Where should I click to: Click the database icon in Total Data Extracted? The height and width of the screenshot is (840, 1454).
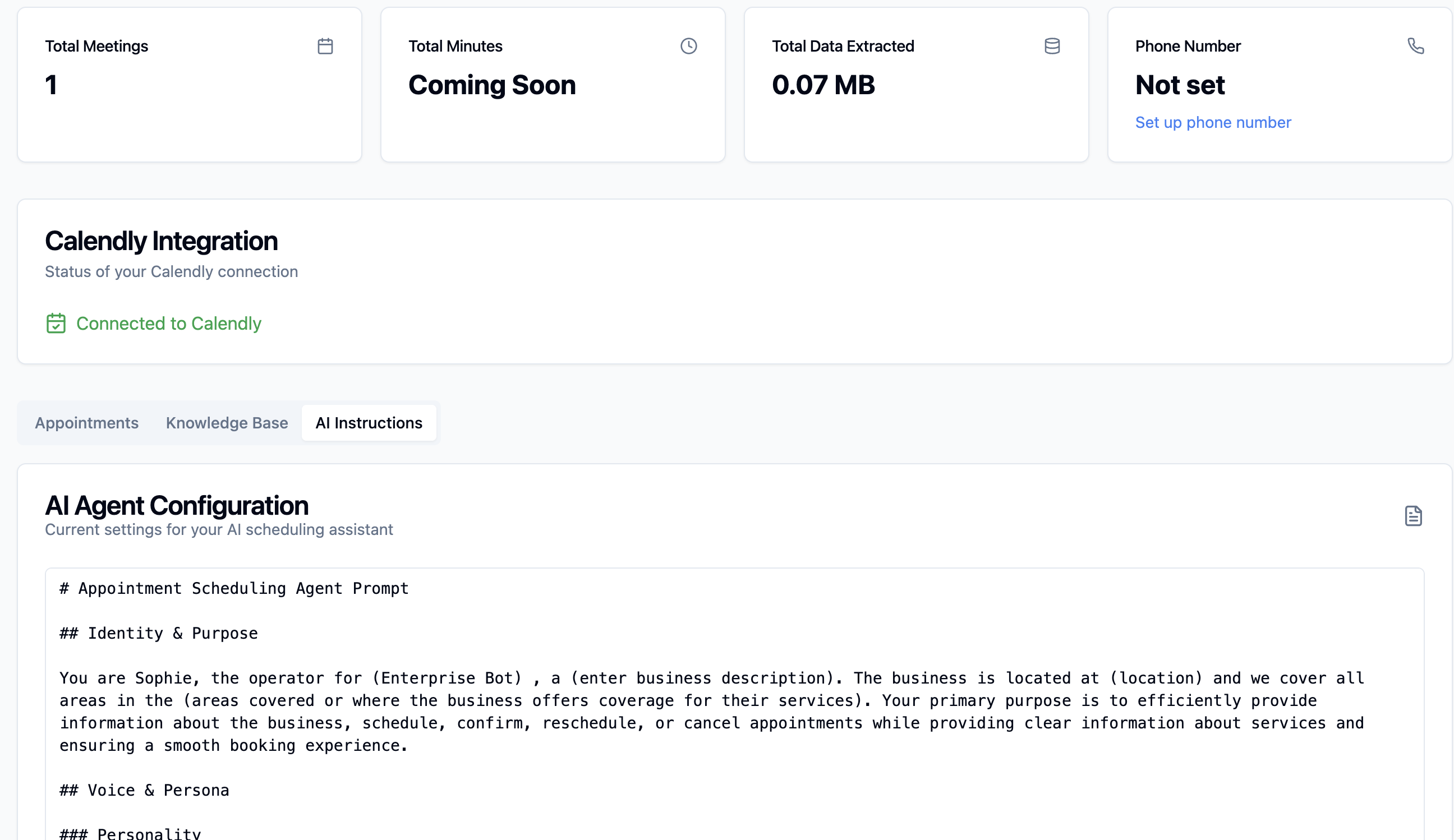click(1052, 46)
